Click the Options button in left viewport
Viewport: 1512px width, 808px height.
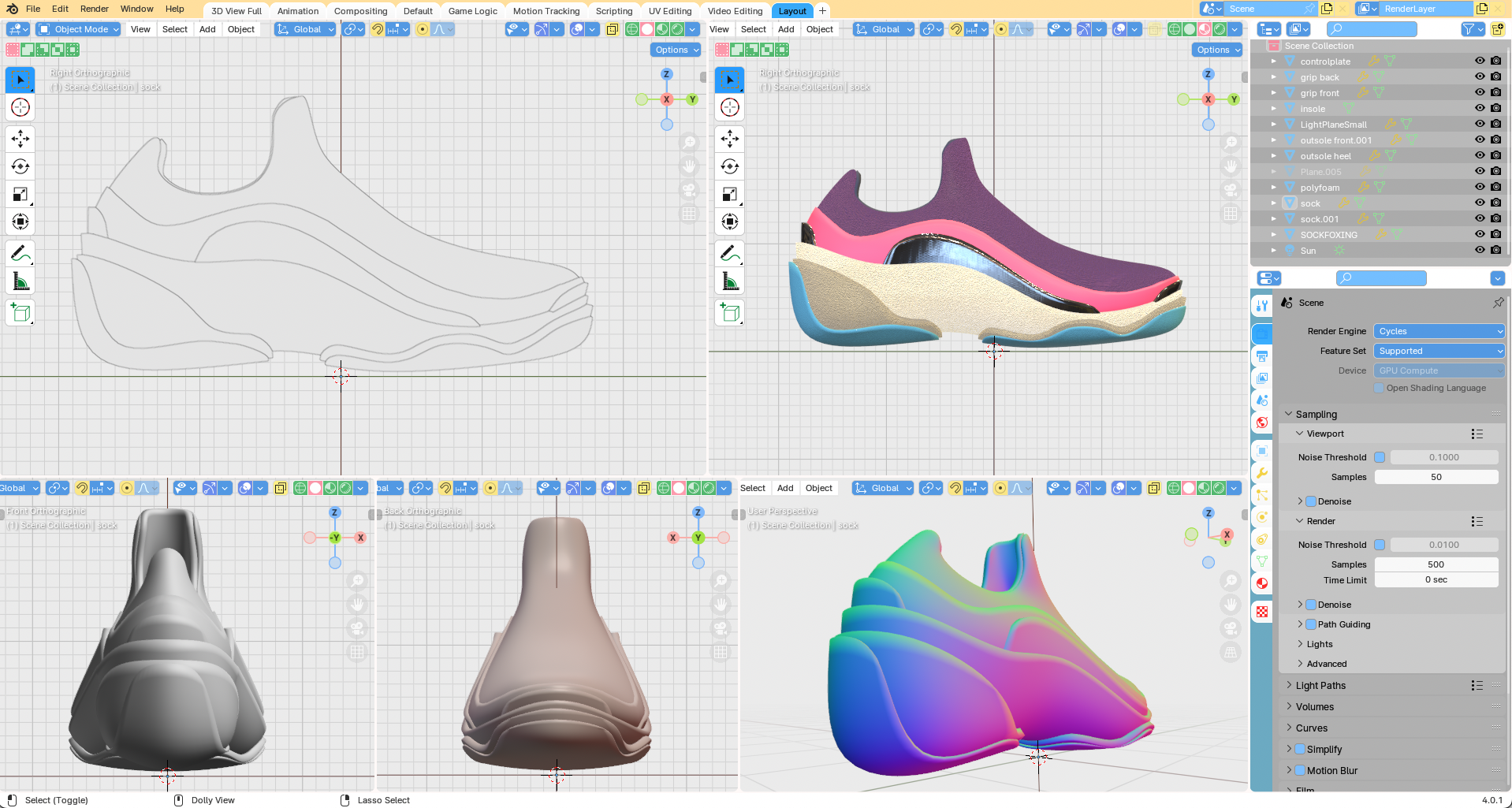click(676, 50)
